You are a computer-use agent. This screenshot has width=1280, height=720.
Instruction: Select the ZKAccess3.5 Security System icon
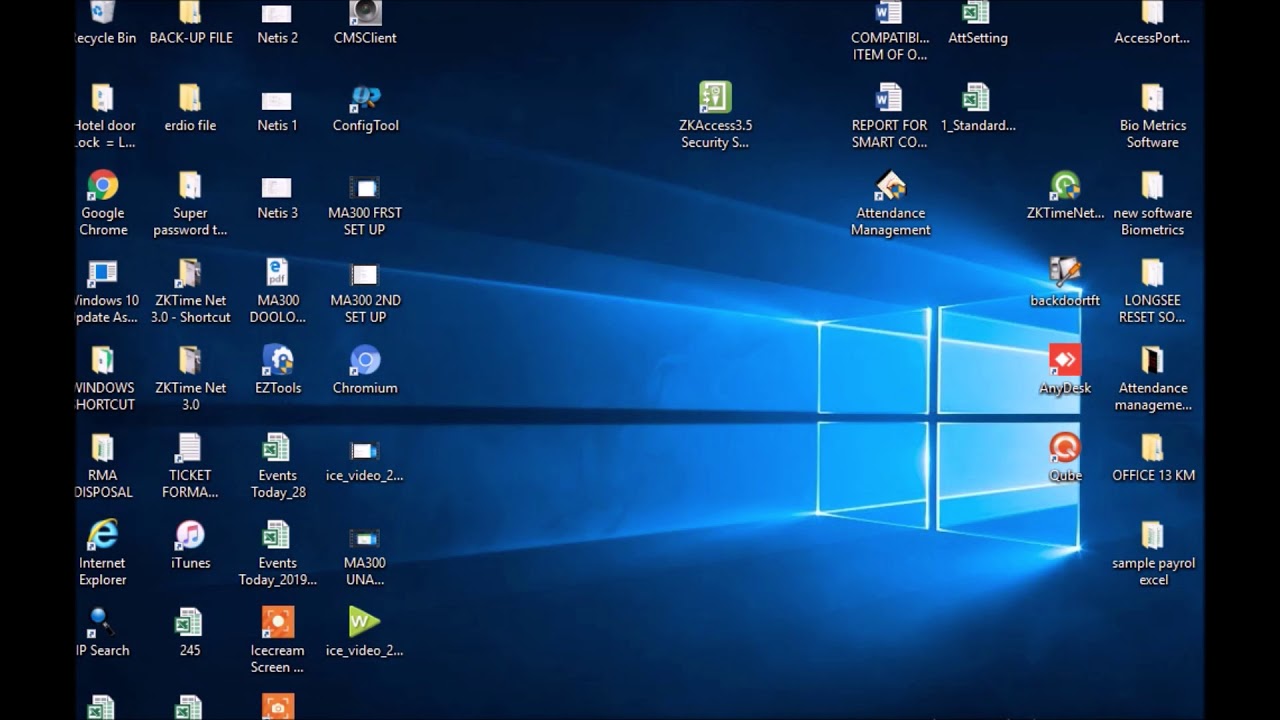(715, 116)
